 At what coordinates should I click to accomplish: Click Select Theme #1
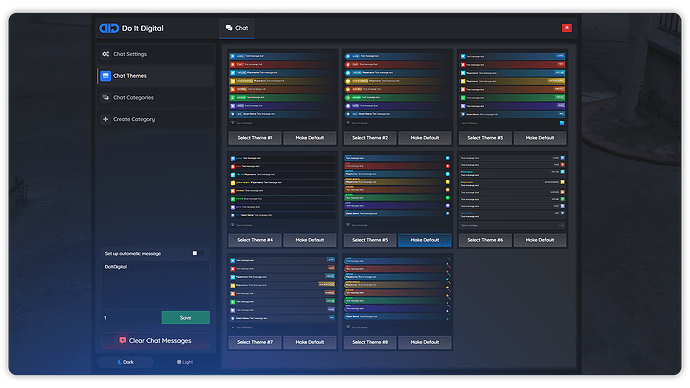(x=255, y=138)
